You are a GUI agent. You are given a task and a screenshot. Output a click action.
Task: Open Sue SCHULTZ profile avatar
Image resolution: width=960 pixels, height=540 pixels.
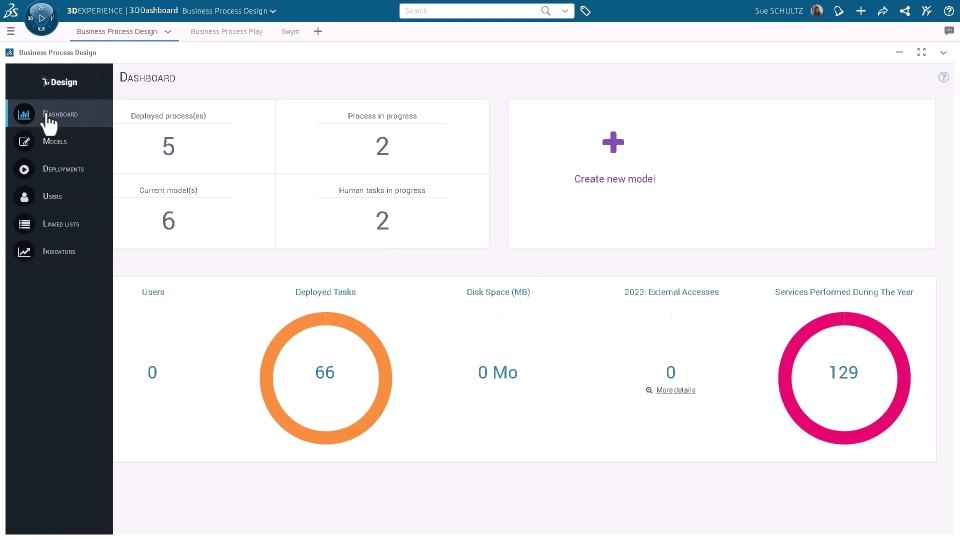817,11
